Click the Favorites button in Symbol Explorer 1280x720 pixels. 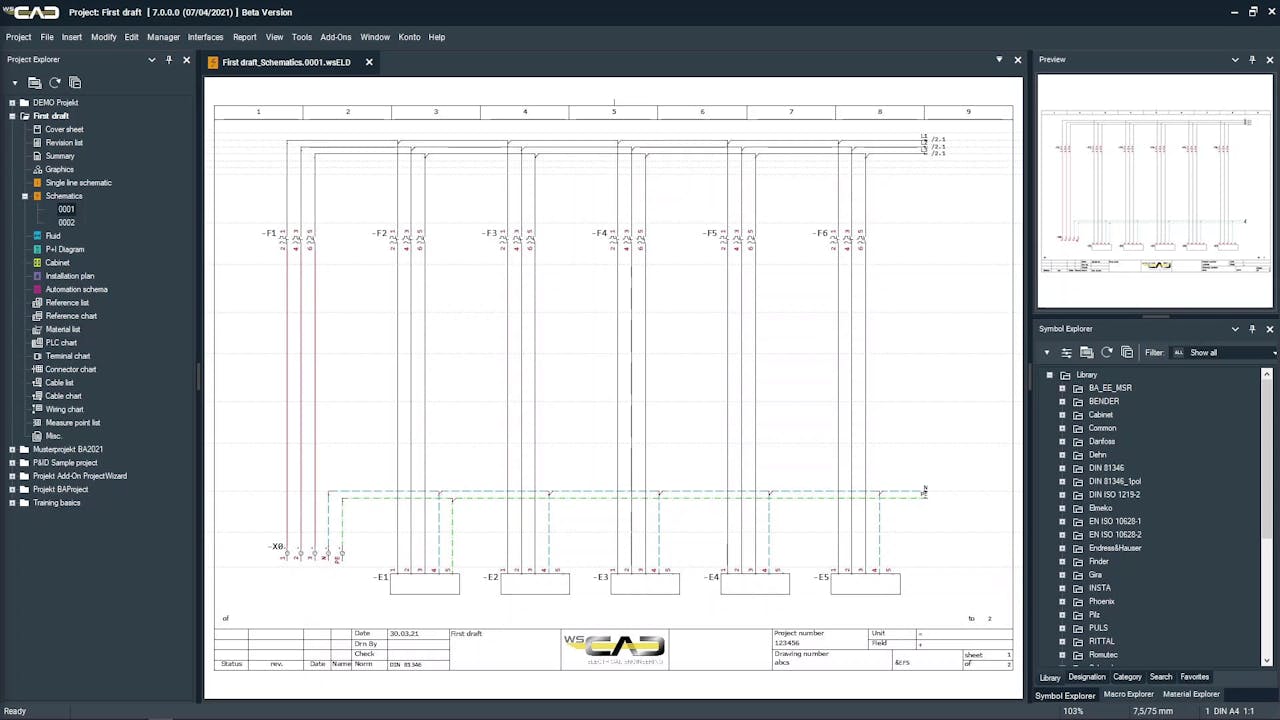tap(1194, 676)
